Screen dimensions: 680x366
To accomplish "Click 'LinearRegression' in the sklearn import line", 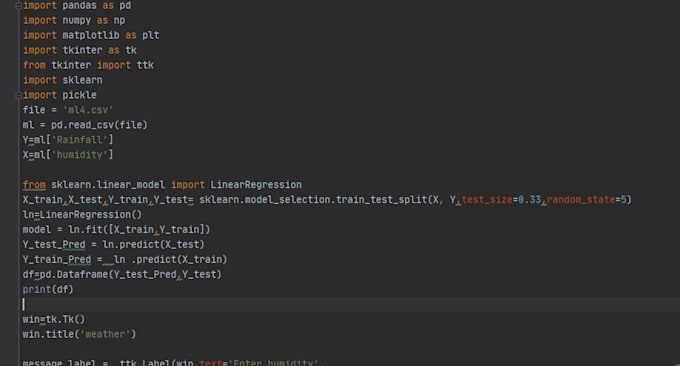I will [256, 185].
